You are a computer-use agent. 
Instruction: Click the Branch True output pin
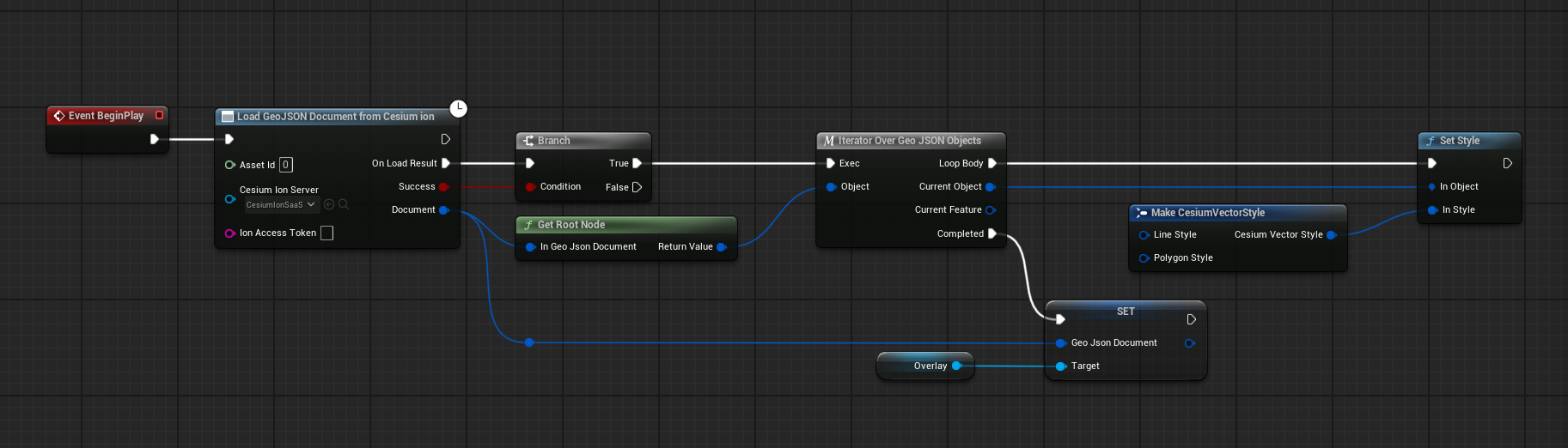(637, 163)
